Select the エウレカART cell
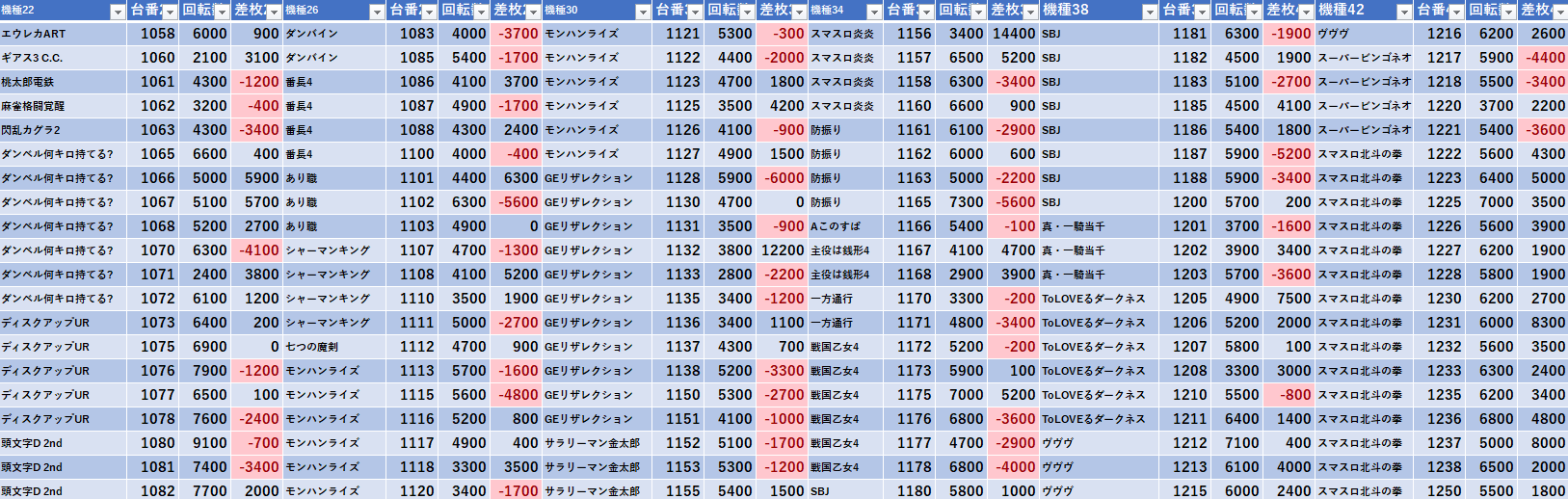 (64, 34)
